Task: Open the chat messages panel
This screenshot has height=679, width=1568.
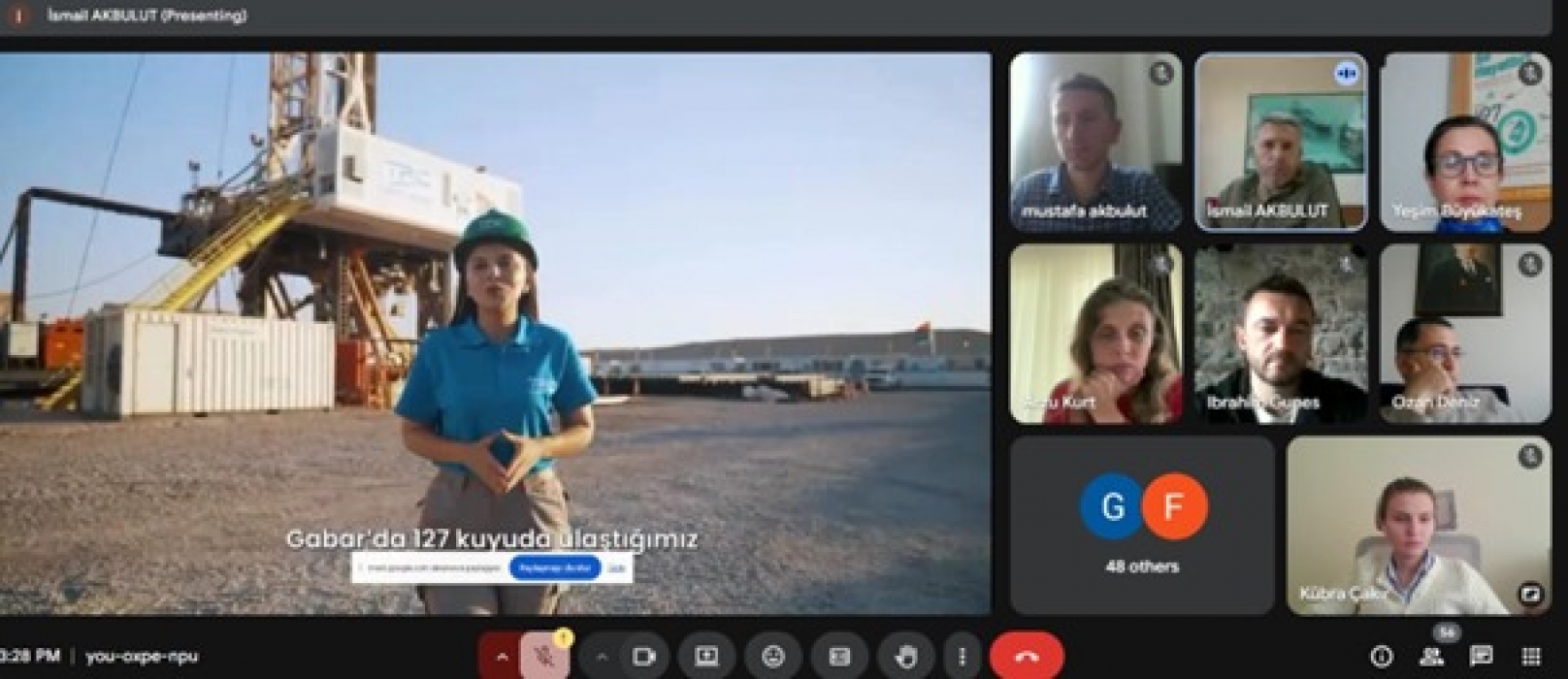Action: tap(1481, 657)
